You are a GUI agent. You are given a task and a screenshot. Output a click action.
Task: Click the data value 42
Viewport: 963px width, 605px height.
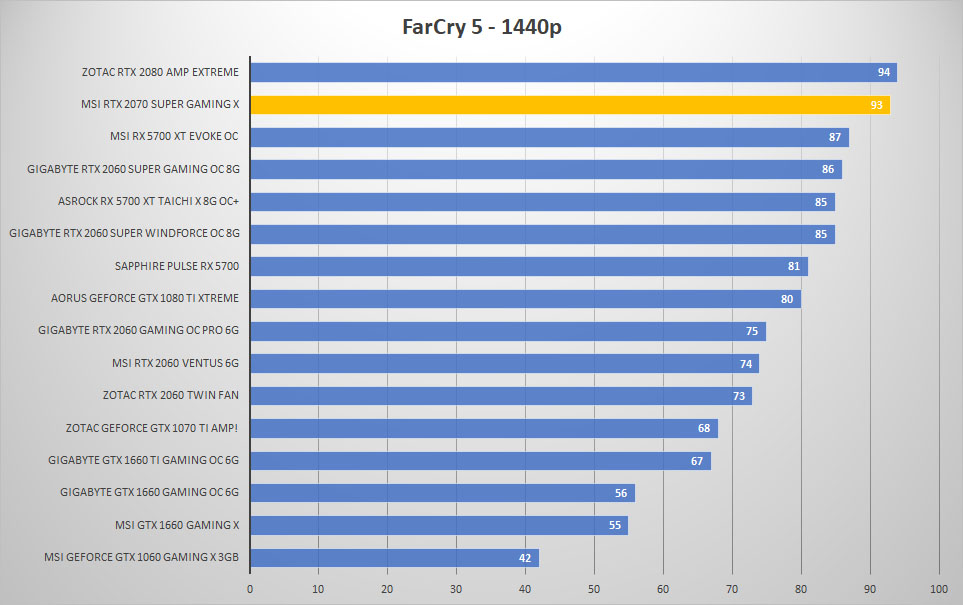point(524,558)
